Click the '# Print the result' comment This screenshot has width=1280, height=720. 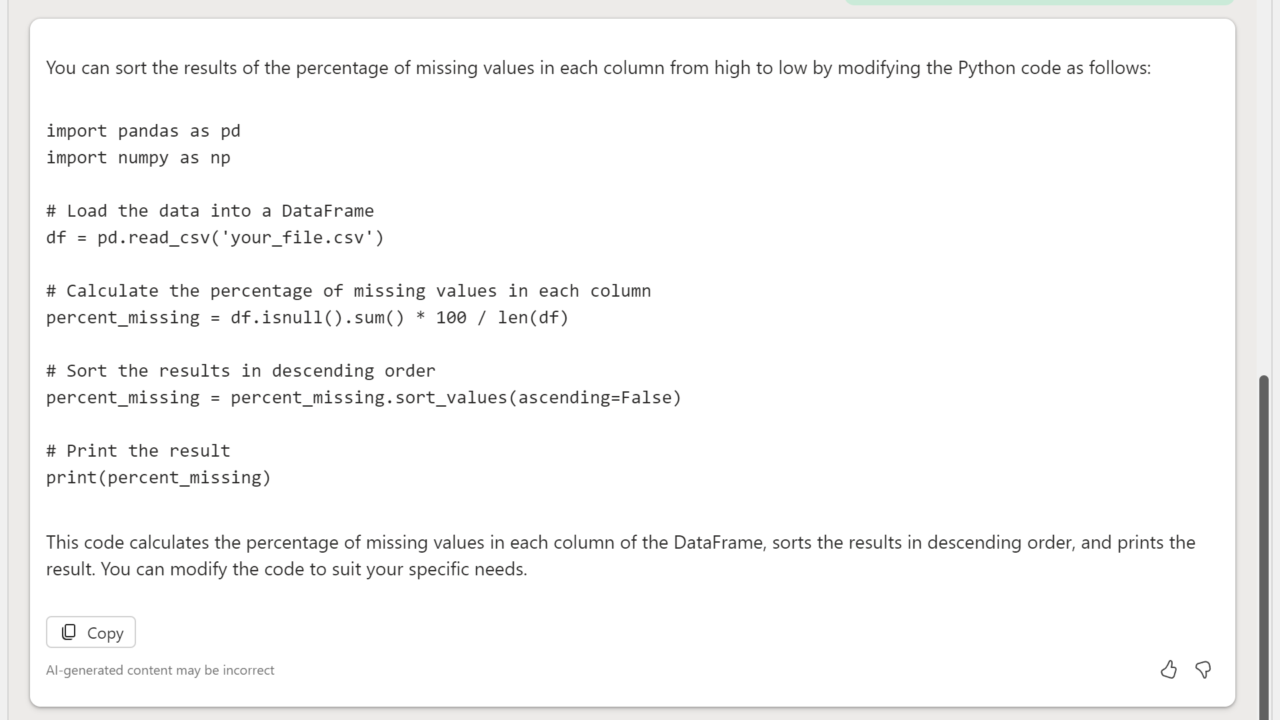click(138, 451)
